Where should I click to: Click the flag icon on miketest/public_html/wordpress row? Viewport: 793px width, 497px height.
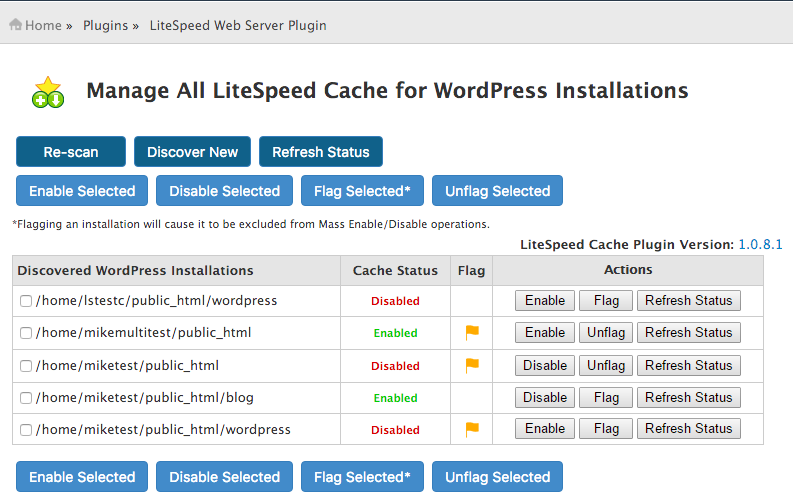click(x=472, y=429)
